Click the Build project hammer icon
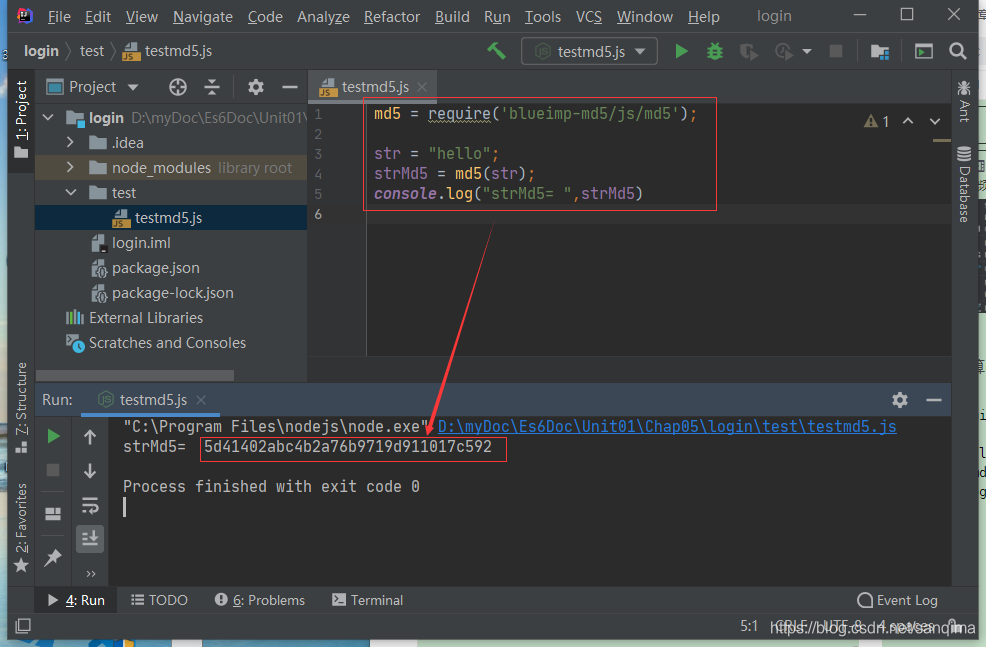 496,51
